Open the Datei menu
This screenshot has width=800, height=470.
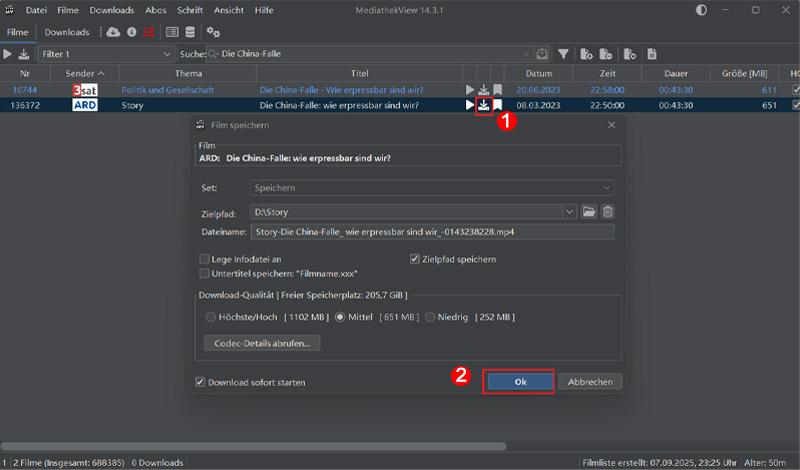click(36, 10)
